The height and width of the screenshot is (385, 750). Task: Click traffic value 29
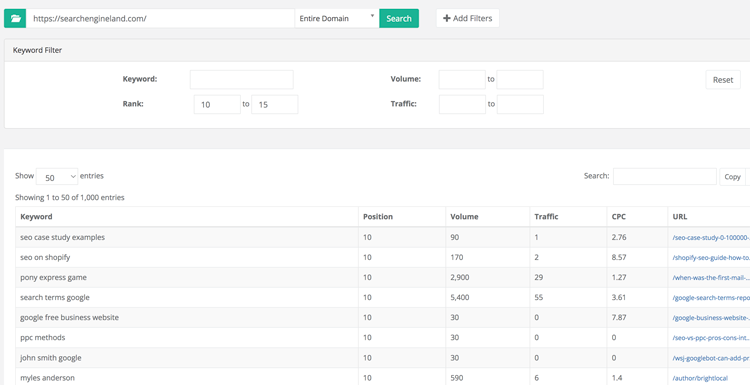coord(539,277)
